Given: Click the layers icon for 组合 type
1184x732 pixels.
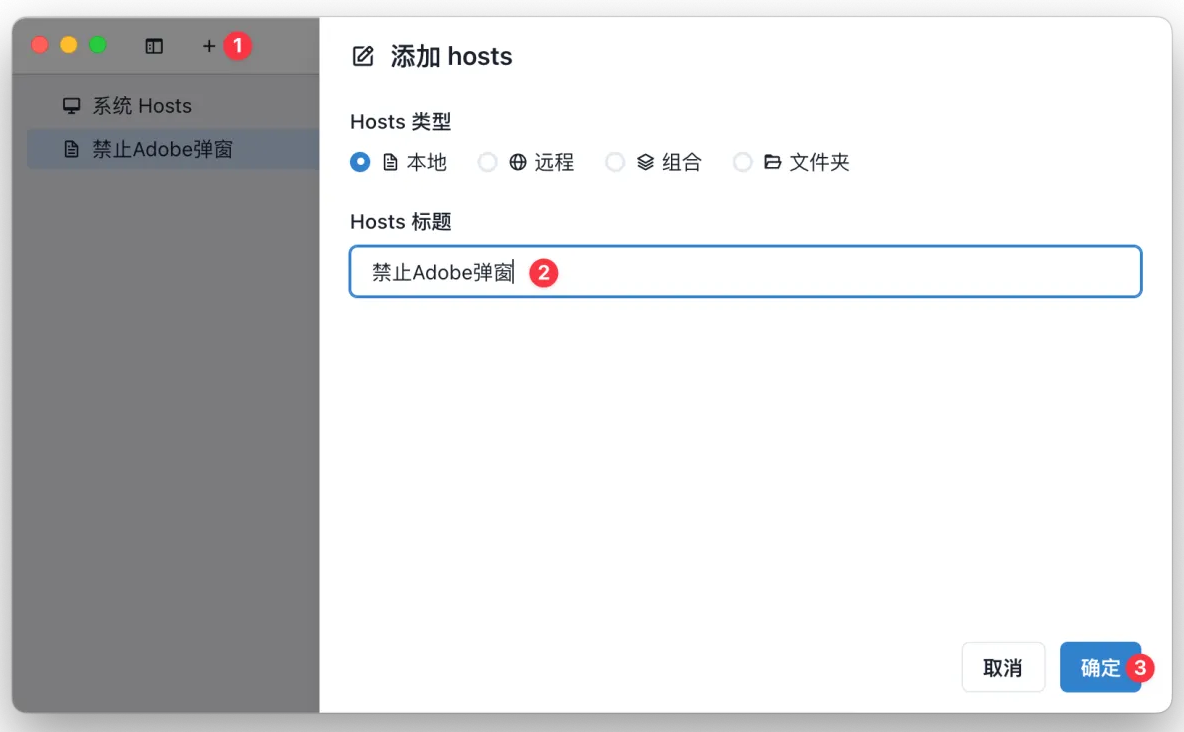Looking at the screenshot, I should coord(645,162).
